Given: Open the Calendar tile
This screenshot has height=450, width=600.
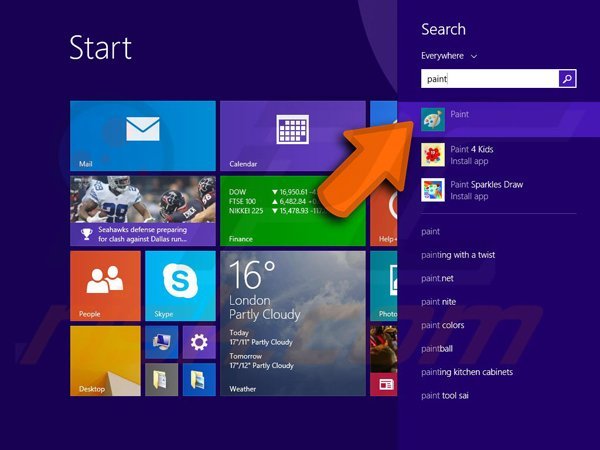Looking at the screenshot, I should point(293,136).
